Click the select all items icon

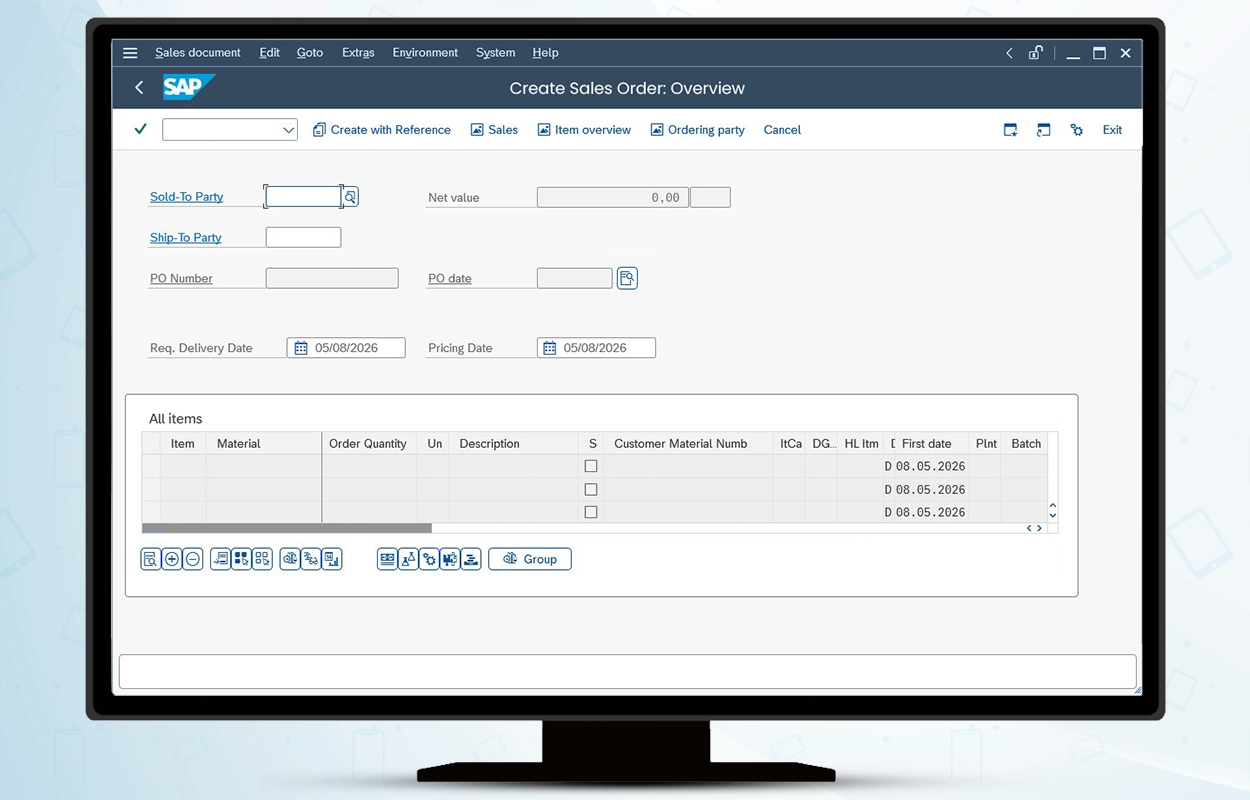241,559
